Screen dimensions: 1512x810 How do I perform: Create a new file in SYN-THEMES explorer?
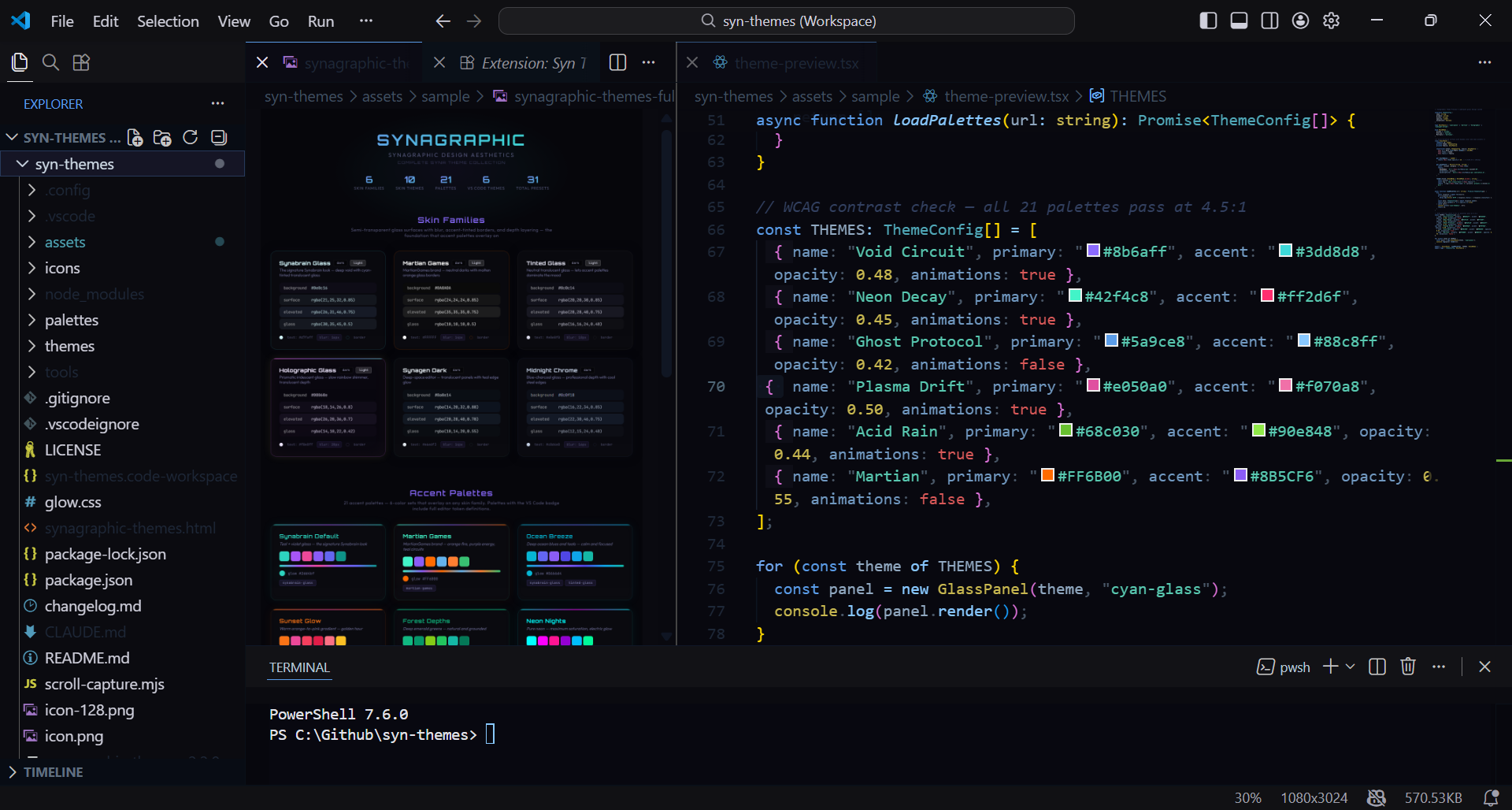[x=135, y=138]
